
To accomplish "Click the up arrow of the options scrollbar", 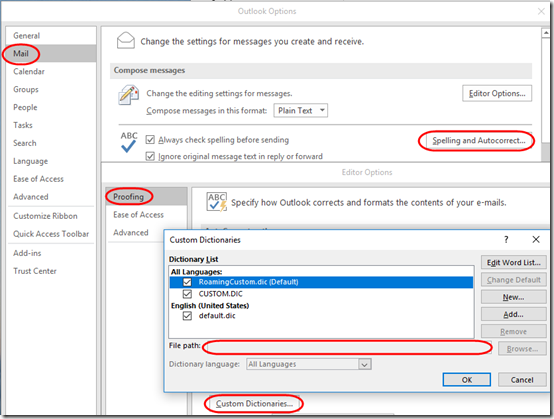I will tap(545, 33).
